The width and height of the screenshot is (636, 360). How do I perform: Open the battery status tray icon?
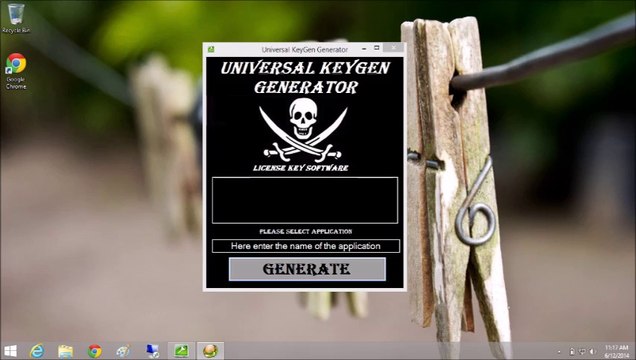[572, 351]
